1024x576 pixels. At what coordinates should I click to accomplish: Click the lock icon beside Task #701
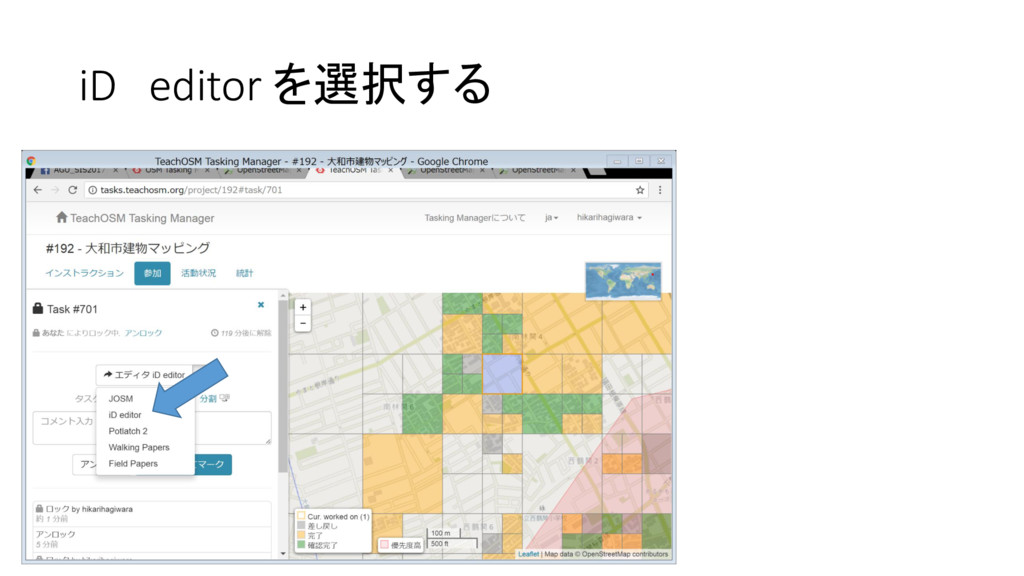tap(38, 308)
